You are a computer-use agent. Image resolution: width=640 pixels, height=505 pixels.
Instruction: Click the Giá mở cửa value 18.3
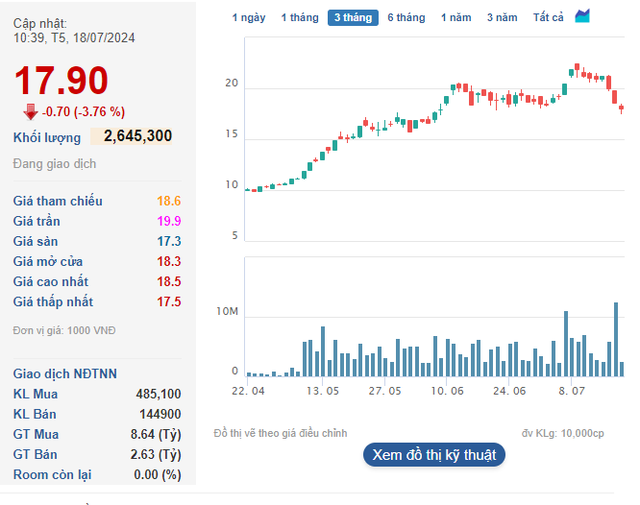(x=169, y=261)
